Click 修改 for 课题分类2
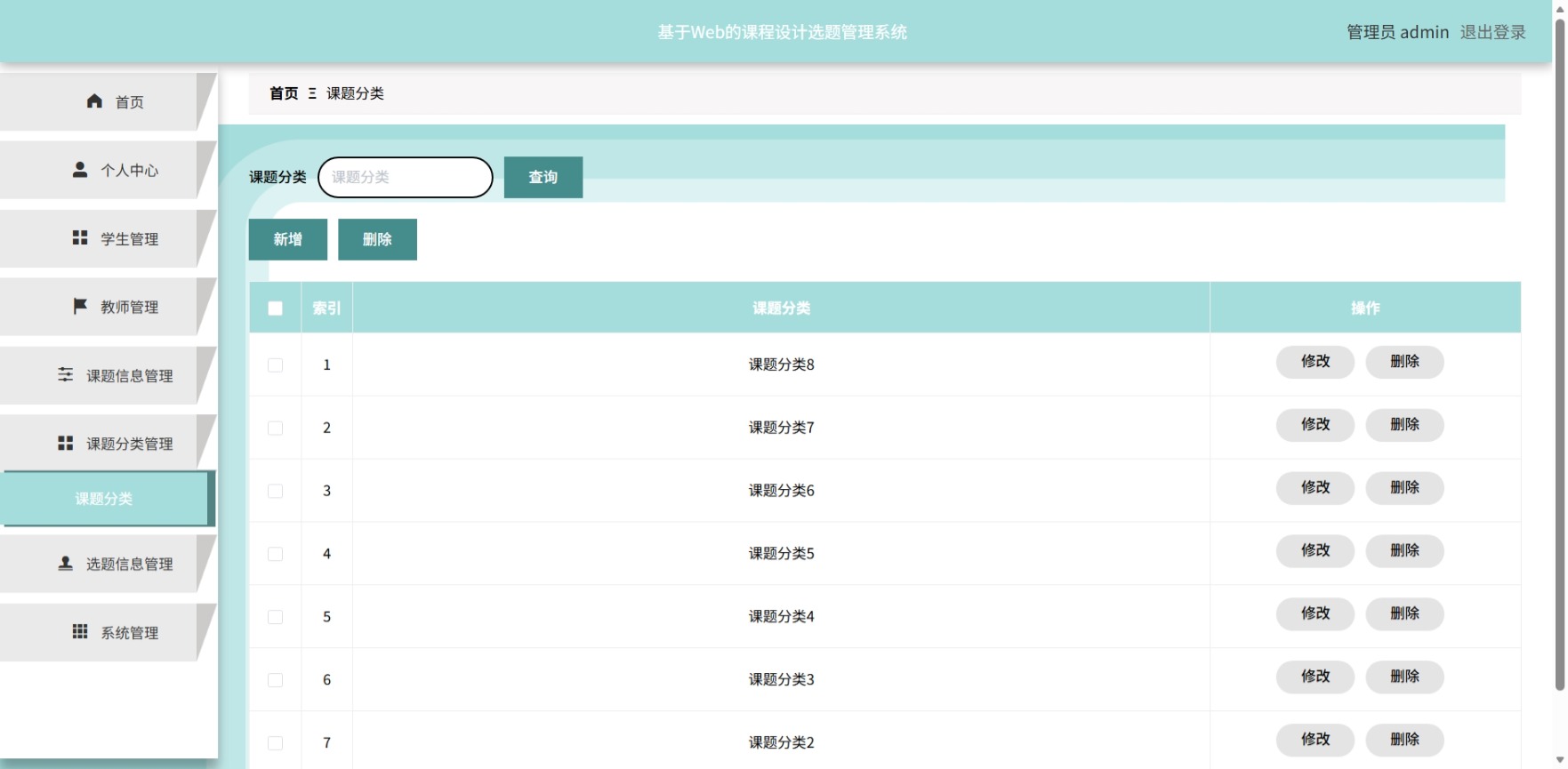The height and width of the screenshot is (769, 1568). click(1315, 741)
